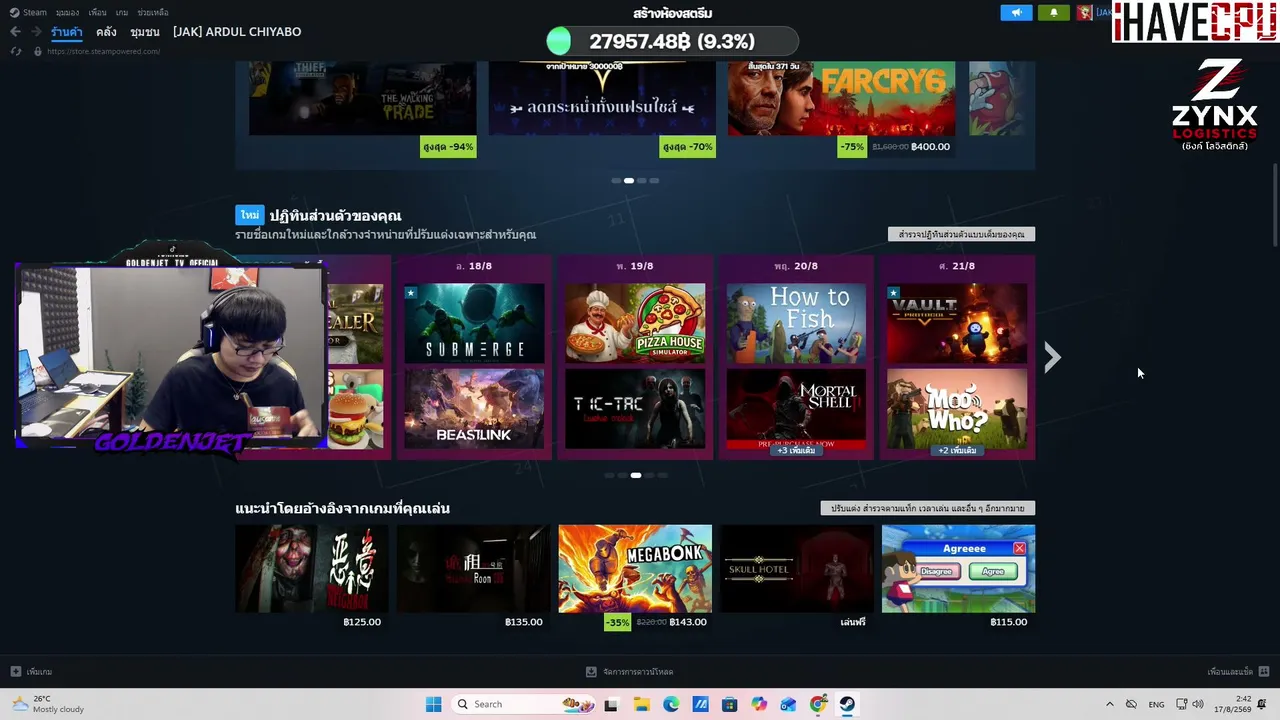Open the [JAK] ARDUL CHIYABO profile tab
This screenshot has width=1280, height=720.
237,32
